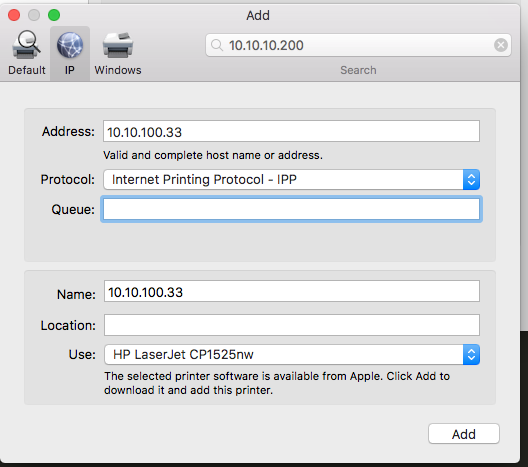Click the Windows tab label

118,70
